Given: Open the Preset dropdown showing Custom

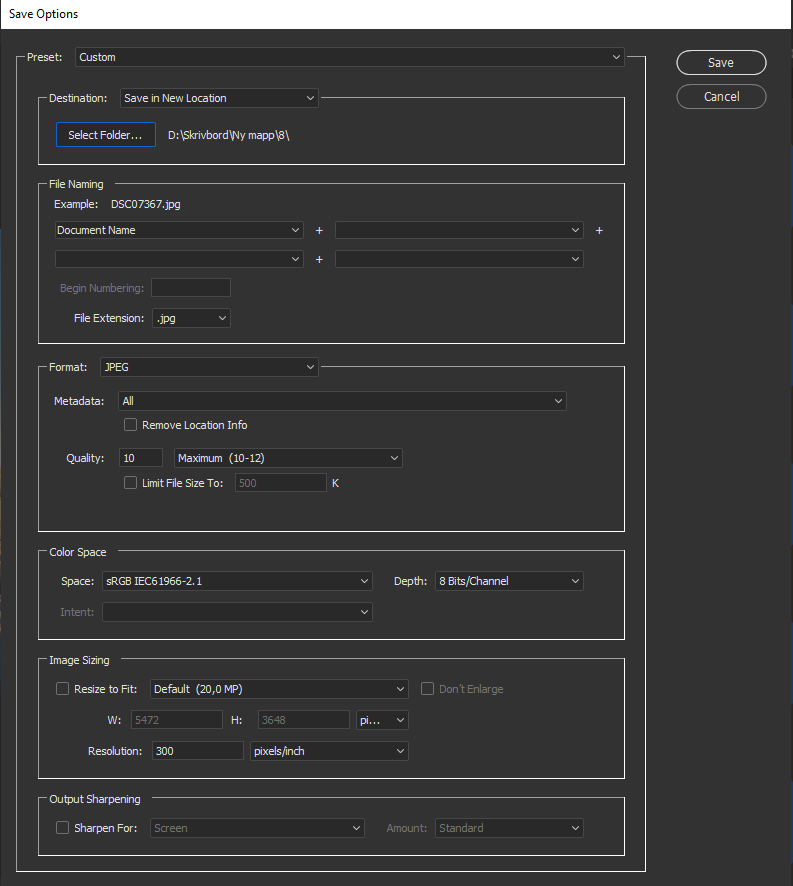Looking at the screenshot, I should pyautogui.click(x=349, y=57).
